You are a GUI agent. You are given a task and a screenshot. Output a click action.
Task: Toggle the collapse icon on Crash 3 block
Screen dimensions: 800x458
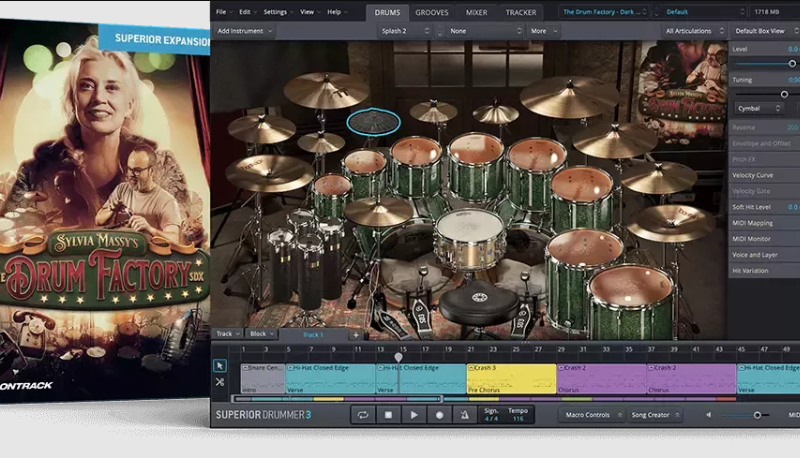pyautogui.click(x=471, y=367)
